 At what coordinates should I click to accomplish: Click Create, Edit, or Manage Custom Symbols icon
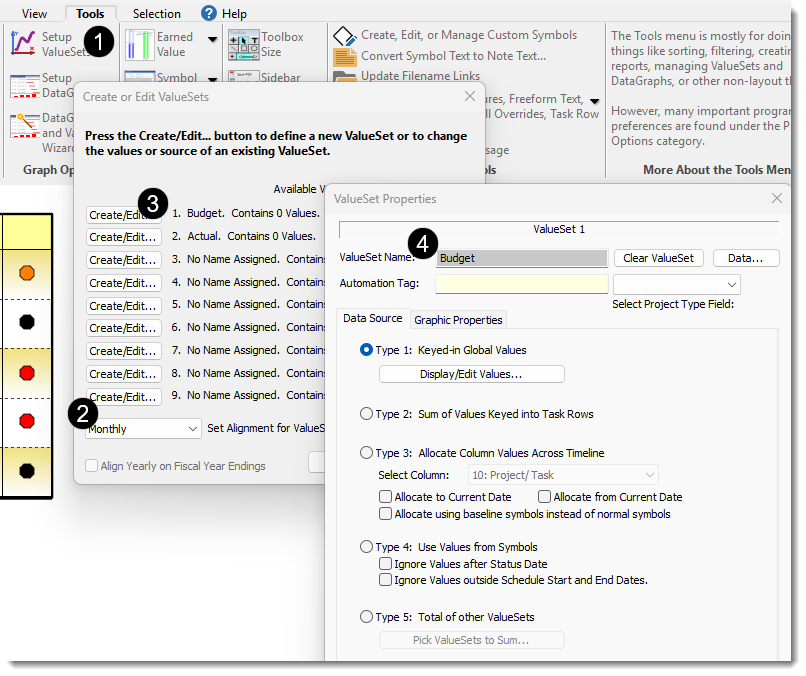pyautogui.click(x=344, y=36)
